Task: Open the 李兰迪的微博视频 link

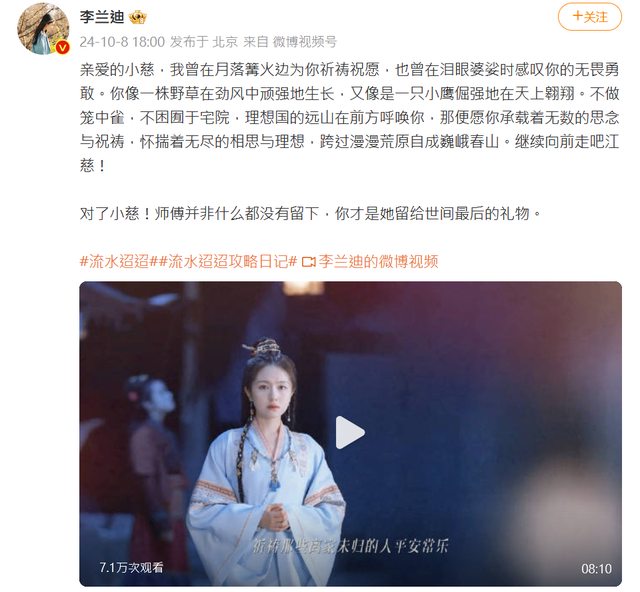Action: click(x=378, y=261)
